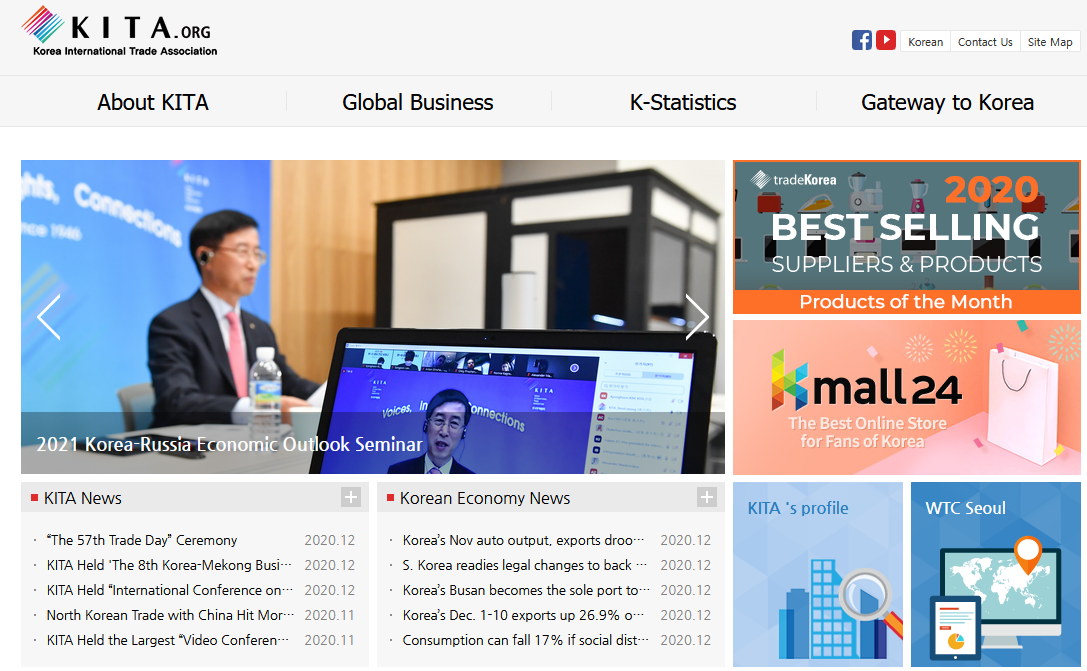Expand Korean Economy News with plus icon

tap(706, 497)
